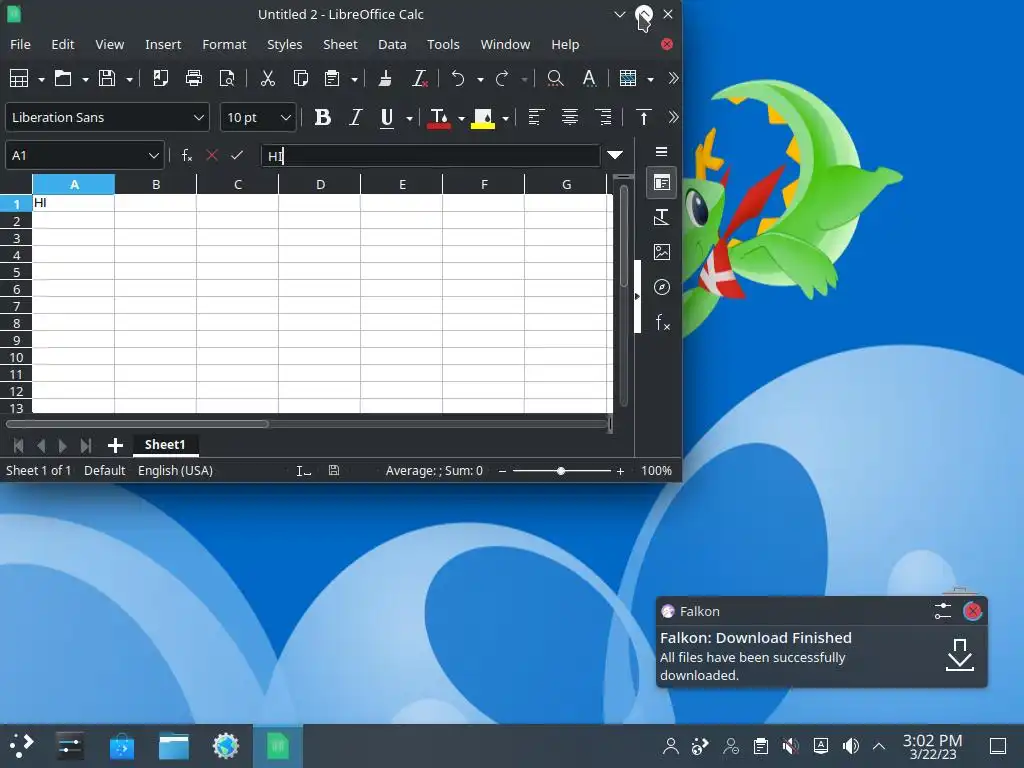
Task: Open the Function Wizard fx icon
Action: point(187,155)
